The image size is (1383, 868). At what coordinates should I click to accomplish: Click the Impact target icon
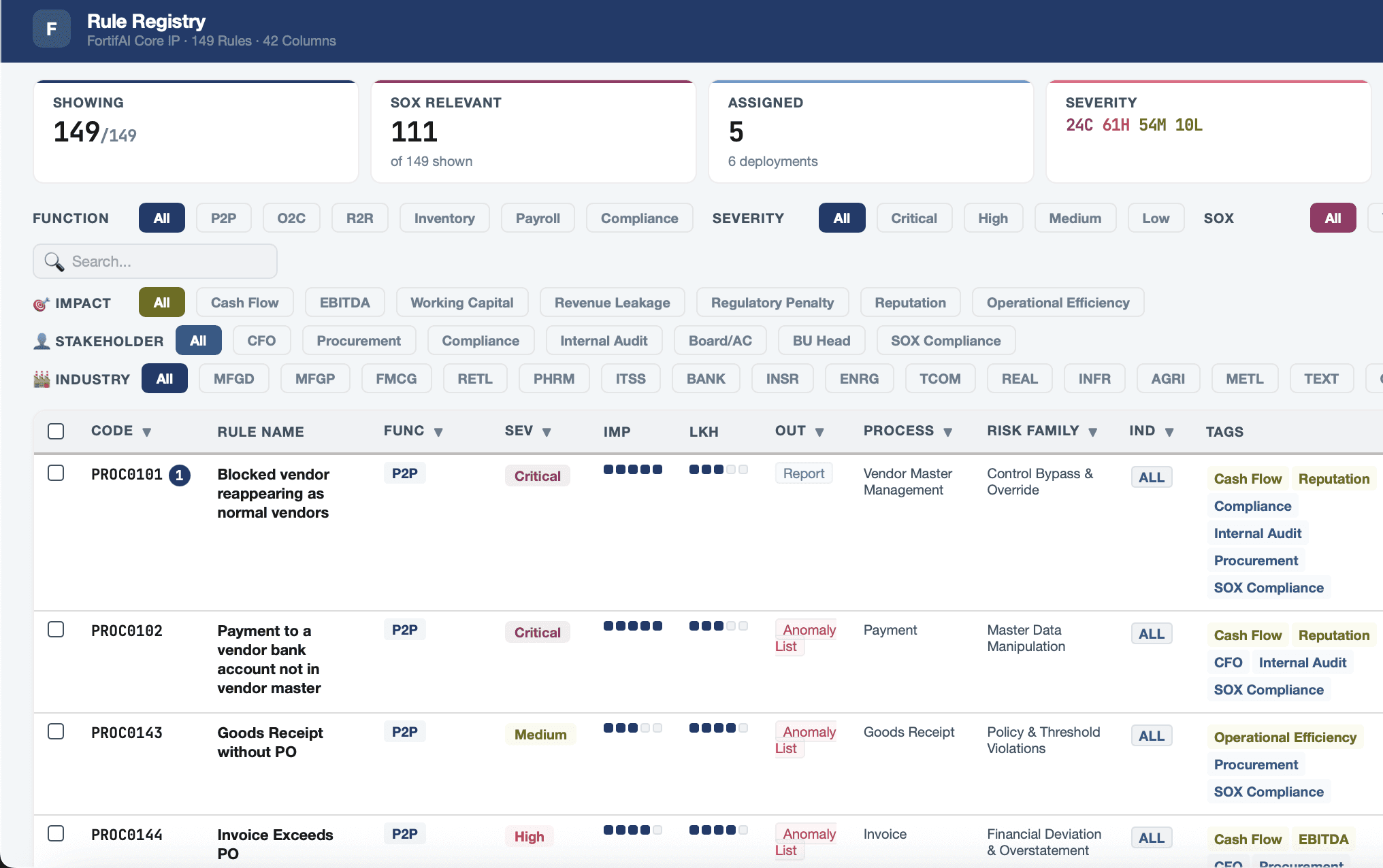(42, 304)
